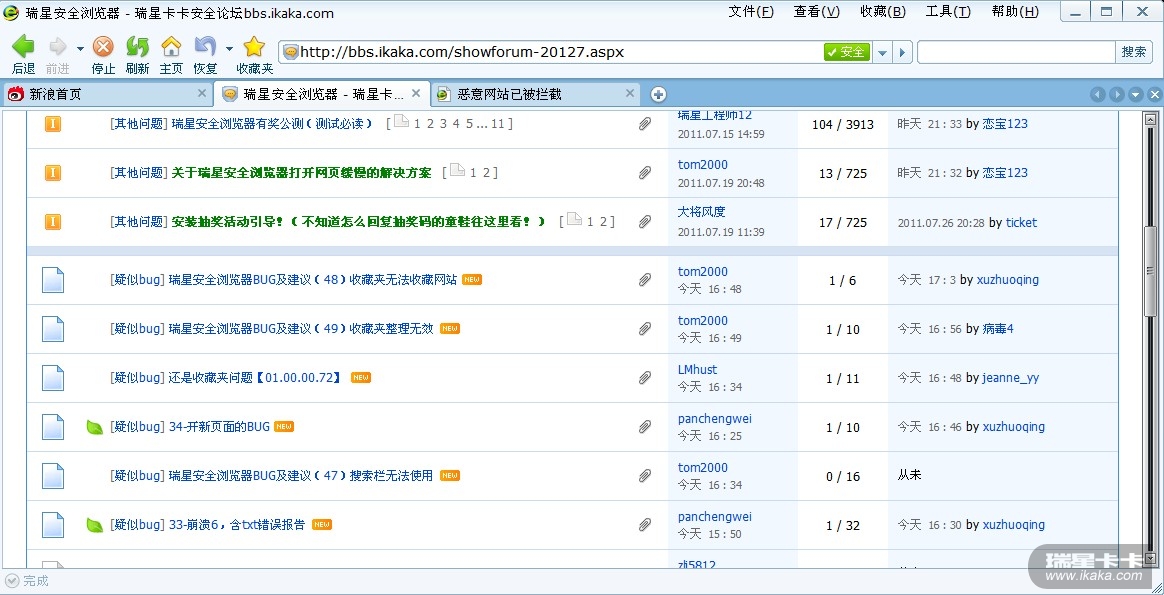Screen dimensions: 1164x595
Task: Expand the address bar history dropdown
Action: click(882, 53)
